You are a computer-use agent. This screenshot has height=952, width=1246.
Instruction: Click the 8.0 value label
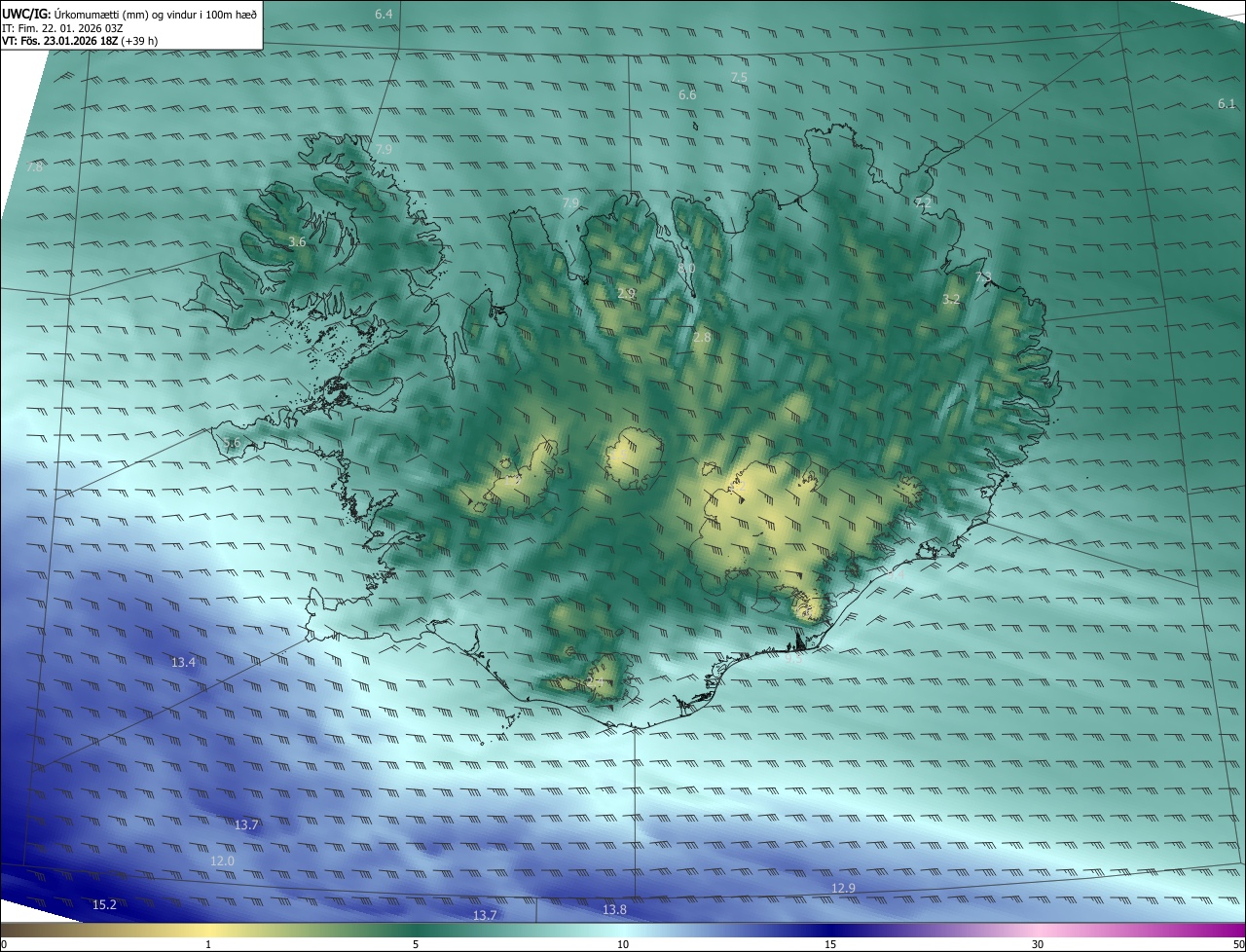[x=686, y=268]
